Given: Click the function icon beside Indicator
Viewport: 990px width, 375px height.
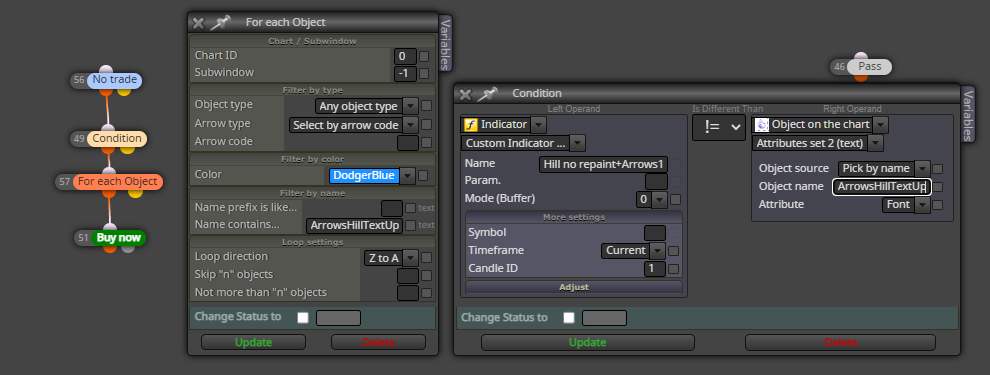Looking at the screenshot, I should pyautogui.click(x=470, y=124).
